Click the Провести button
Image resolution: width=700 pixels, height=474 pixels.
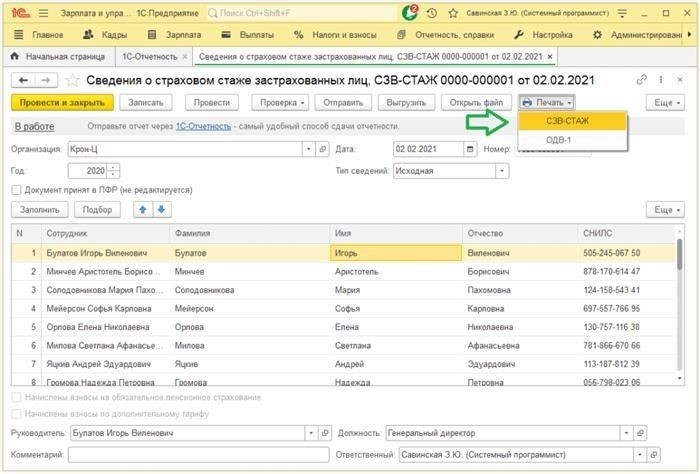(212, 103)
